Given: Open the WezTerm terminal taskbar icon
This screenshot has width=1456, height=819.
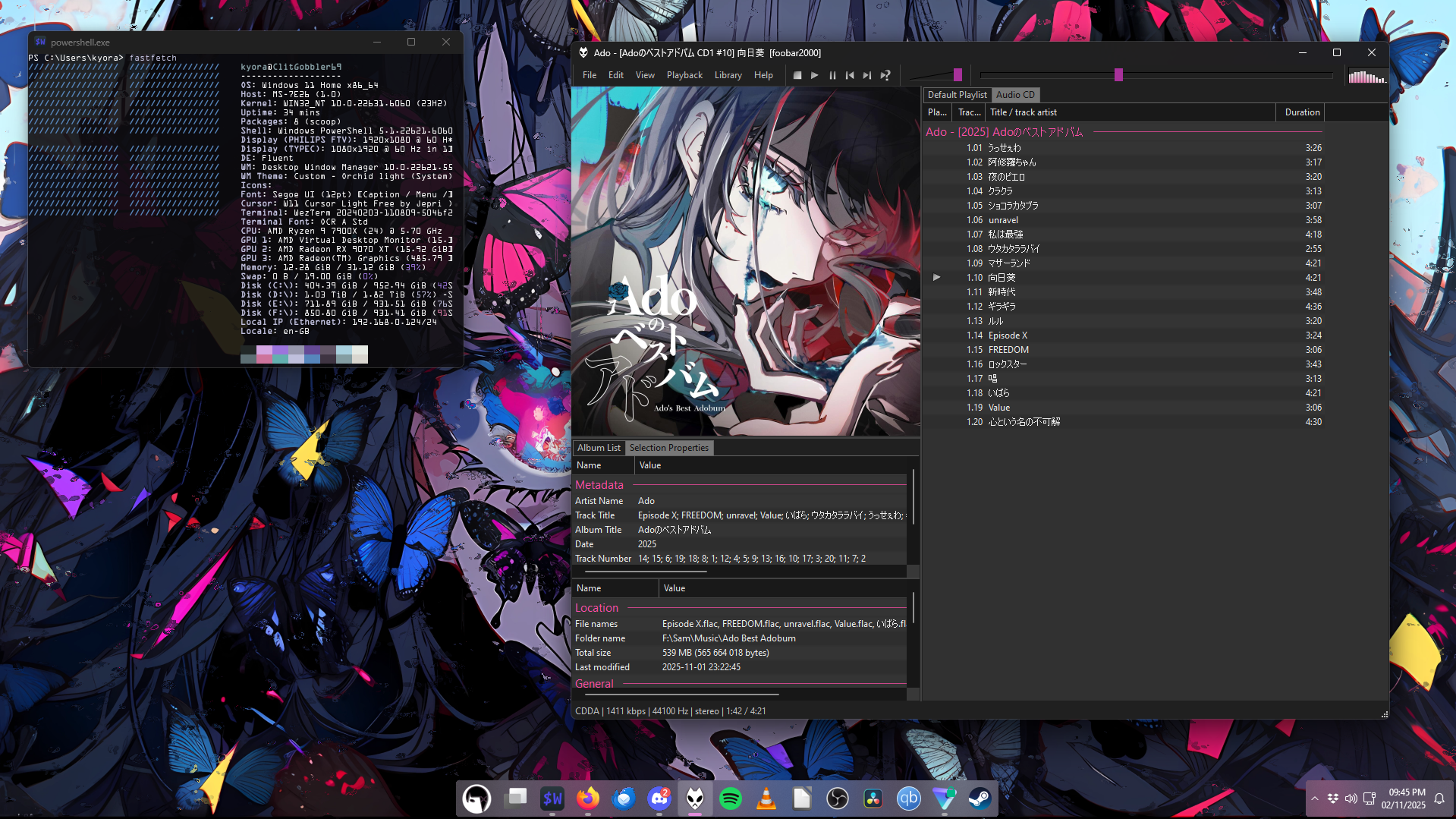Looking at the screenshot, I should click(x=552, y=799).
